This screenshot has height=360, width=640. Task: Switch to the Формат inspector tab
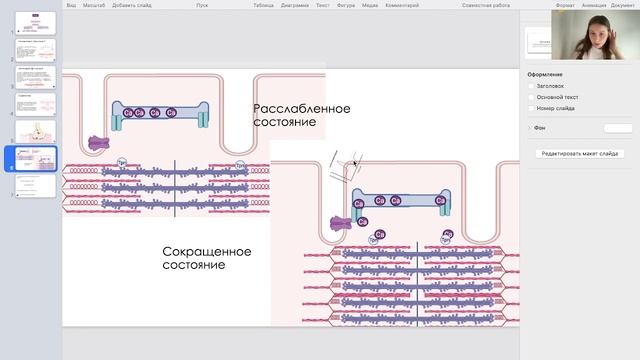[565, 5]
